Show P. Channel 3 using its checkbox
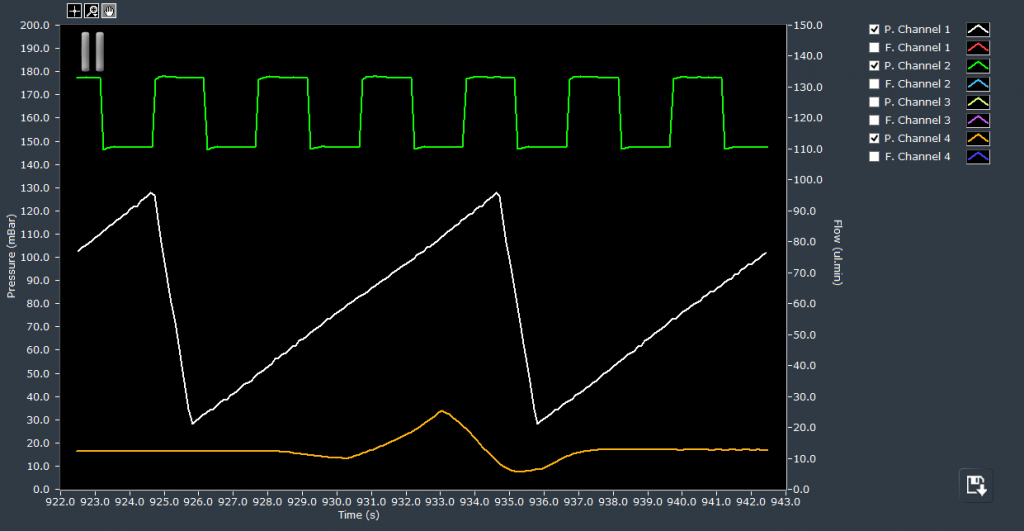Viewport: 1024px width, 531px height. (875, 102)
